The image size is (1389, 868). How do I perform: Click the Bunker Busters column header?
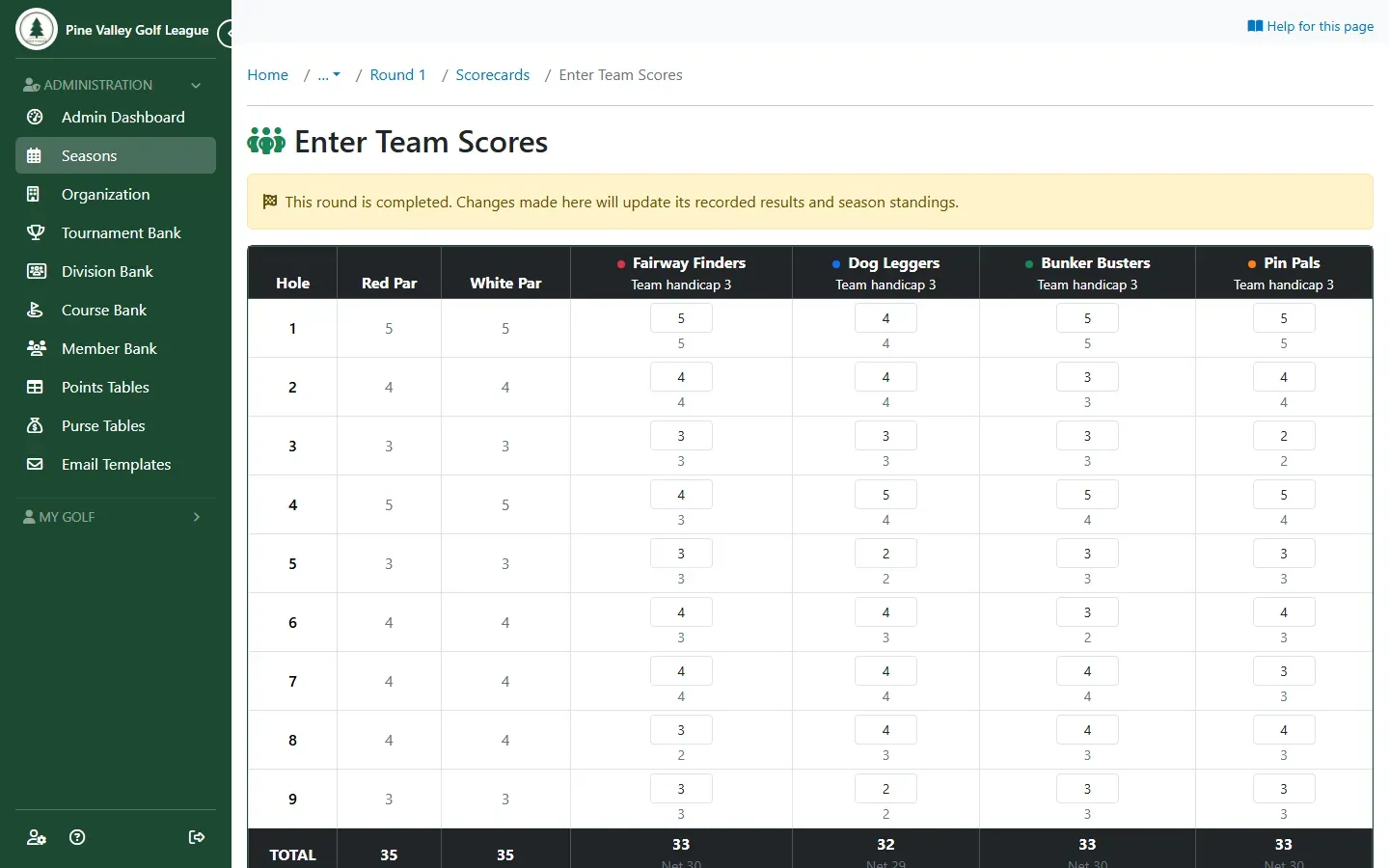tap(1087, 273)
